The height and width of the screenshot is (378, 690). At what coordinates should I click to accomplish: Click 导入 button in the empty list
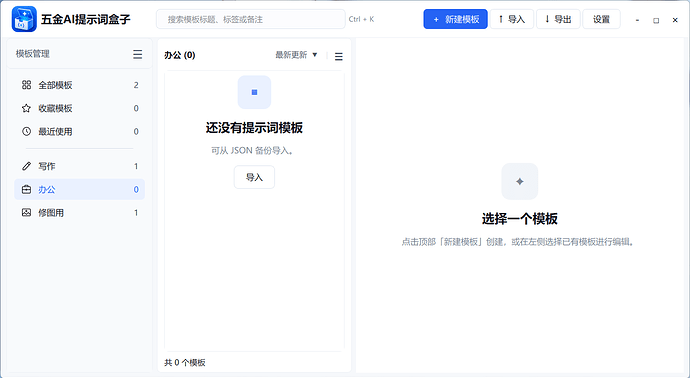(x=254, y=177)
